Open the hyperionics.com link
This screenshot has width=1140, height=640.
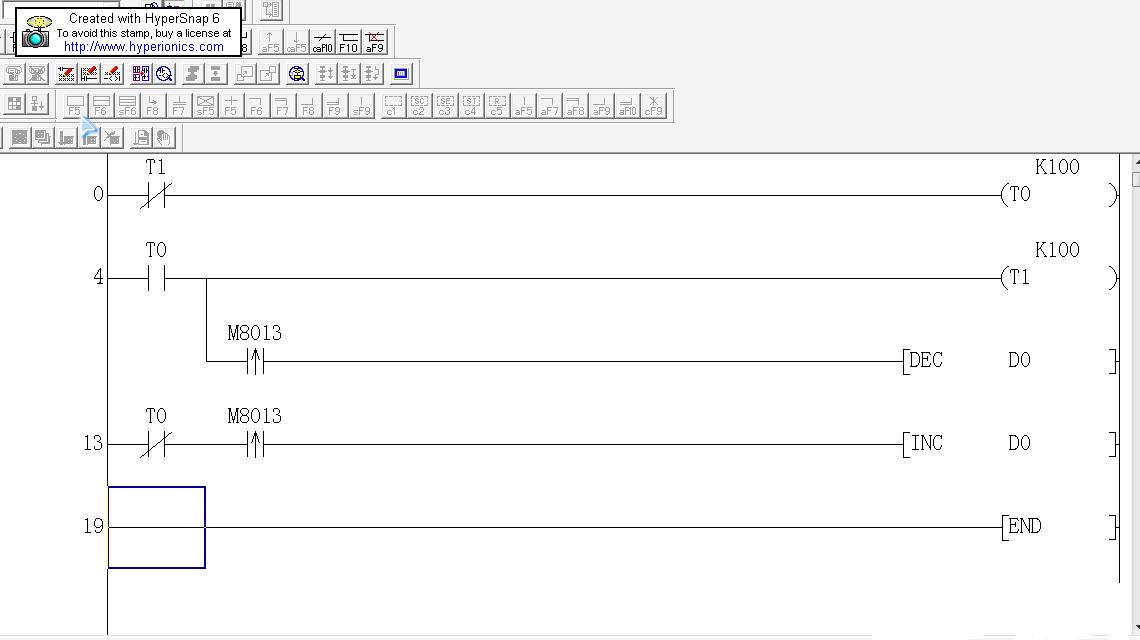click(x=144, y=47)
